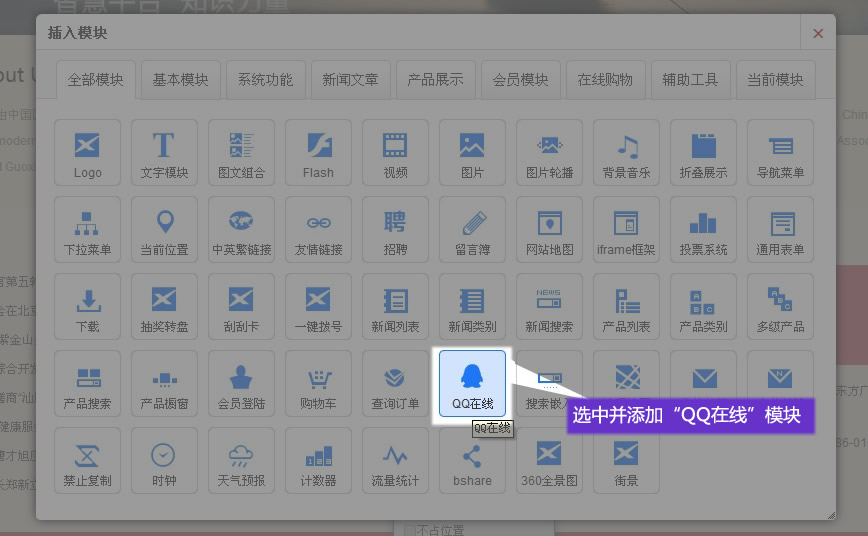Select the QQ在线 module icon
868x536 pixels.
click(472, 383)
